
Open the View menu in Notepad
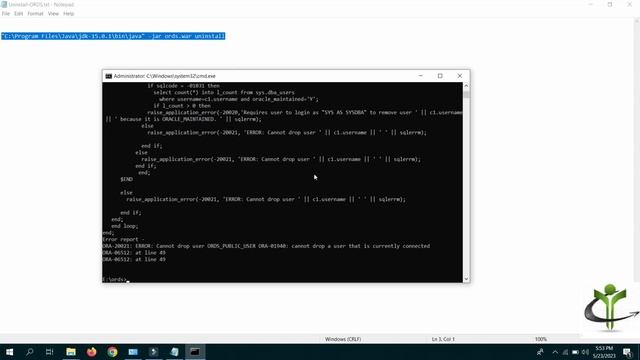click(53, 13)
